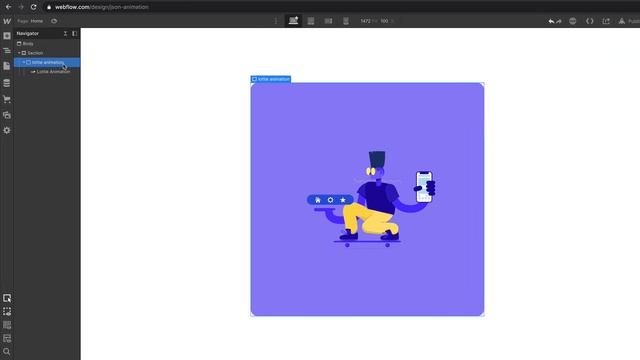Open the Ecommerce cart panel
This screenshot has height=360, width=640.
pos(7,99)
